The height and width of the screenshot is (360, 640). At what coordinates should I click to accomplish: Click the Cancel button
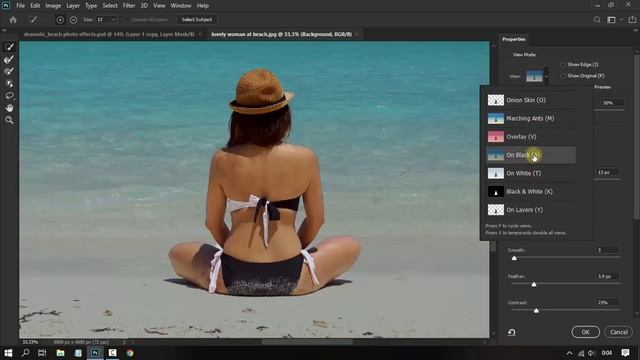click(x=619, y=332)
